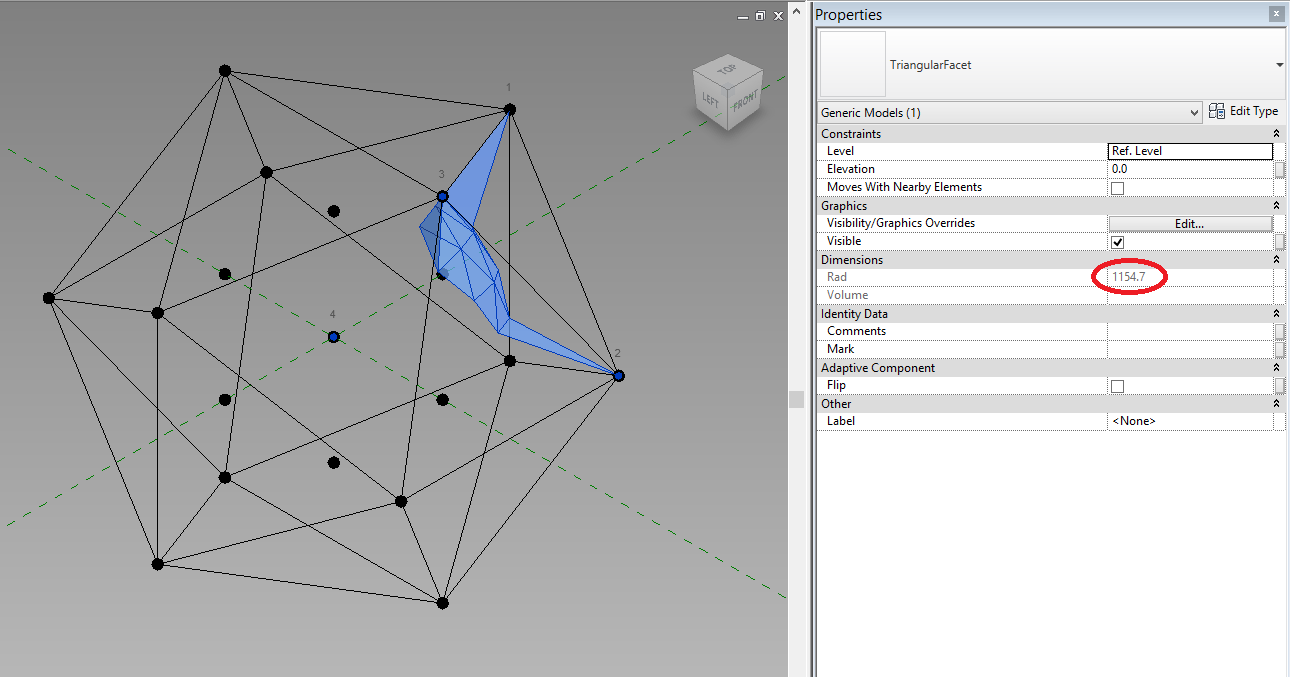Click the TriangularFacet type preview image
The image size is (1290, 677).
[x=852, y=64]
